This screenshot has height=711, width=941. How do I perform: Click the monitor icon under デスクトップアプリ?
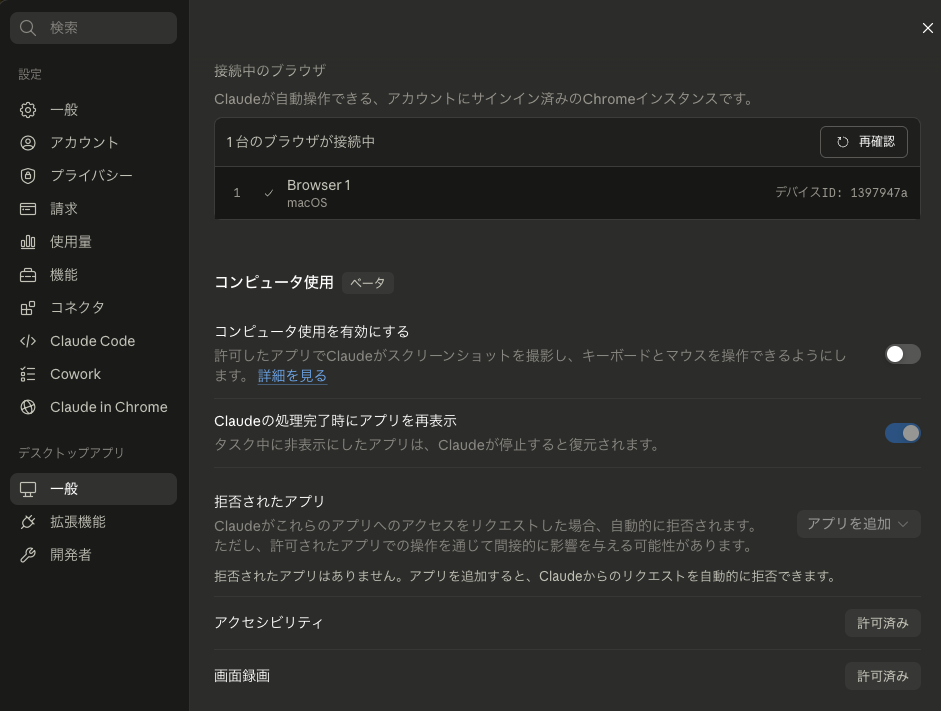[28, 489]
